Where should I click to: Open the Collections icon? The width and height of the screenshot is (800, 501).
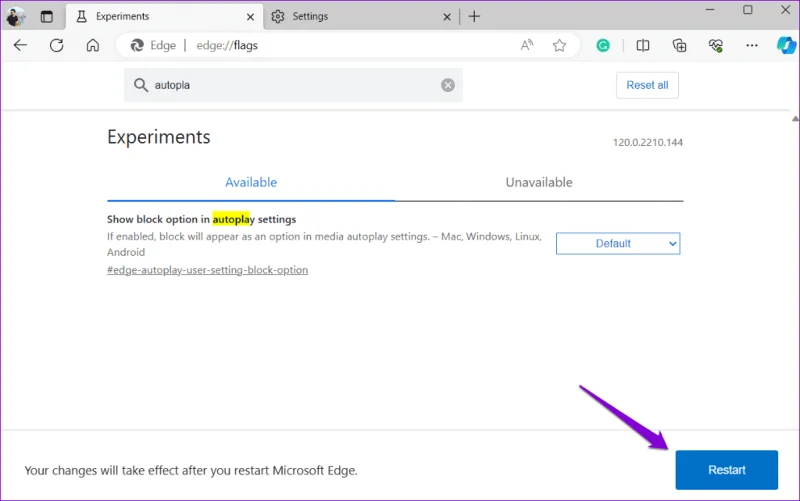tap(679, 45)
